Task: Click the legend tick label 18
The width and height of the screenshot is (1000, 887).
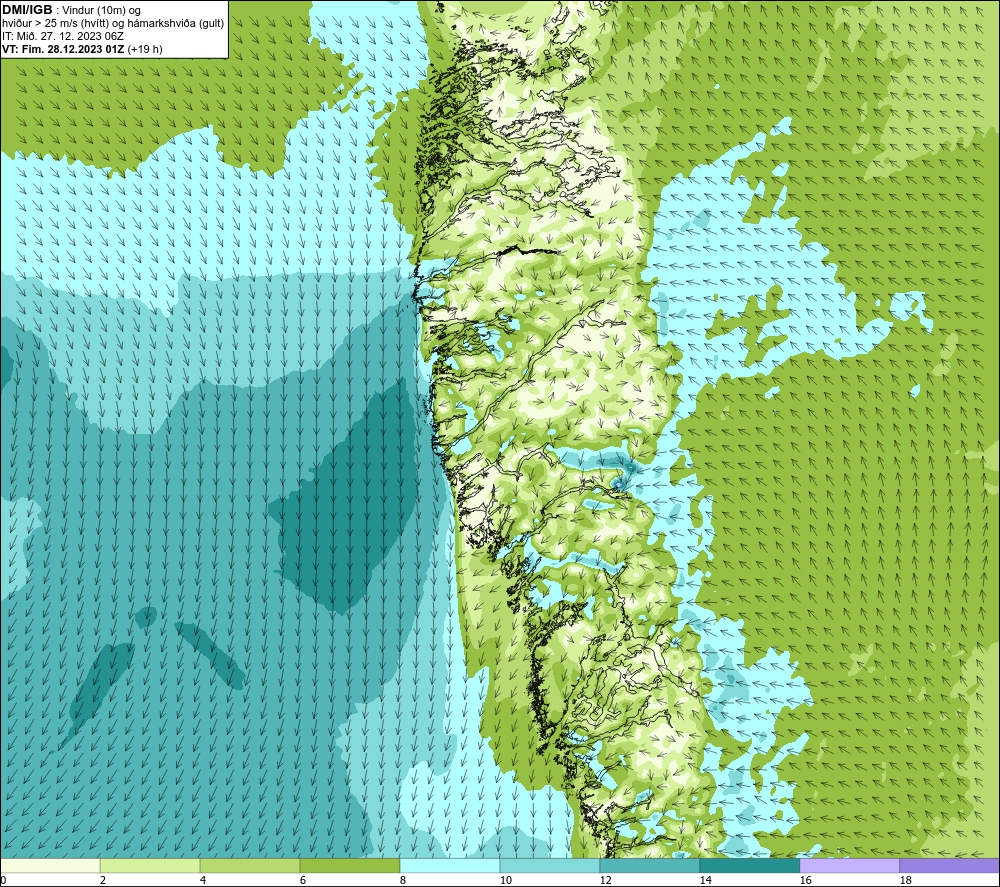Action: click(x=905, y=880)
